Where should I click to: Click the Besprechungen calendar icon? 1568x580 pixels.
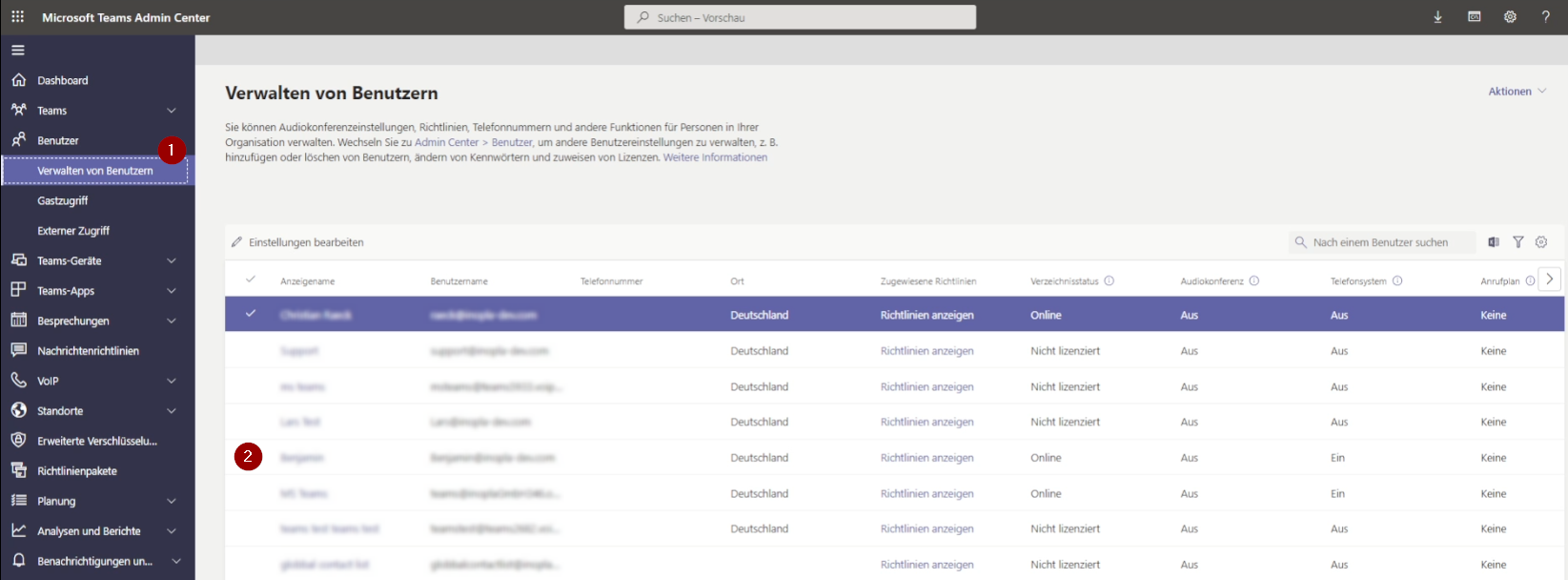pos(19,321)
